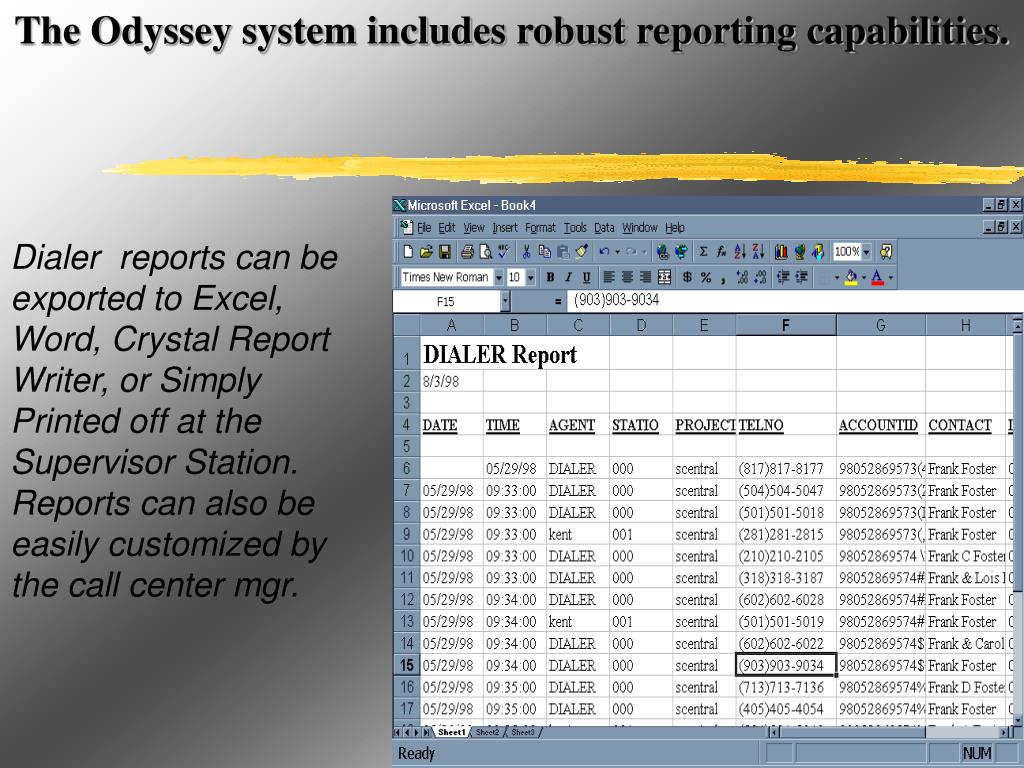Image resolution: width=1024 pixels, height=768 pixels.
Task: Click Decrease Decimal icon
Action: (x=760, y=278)
